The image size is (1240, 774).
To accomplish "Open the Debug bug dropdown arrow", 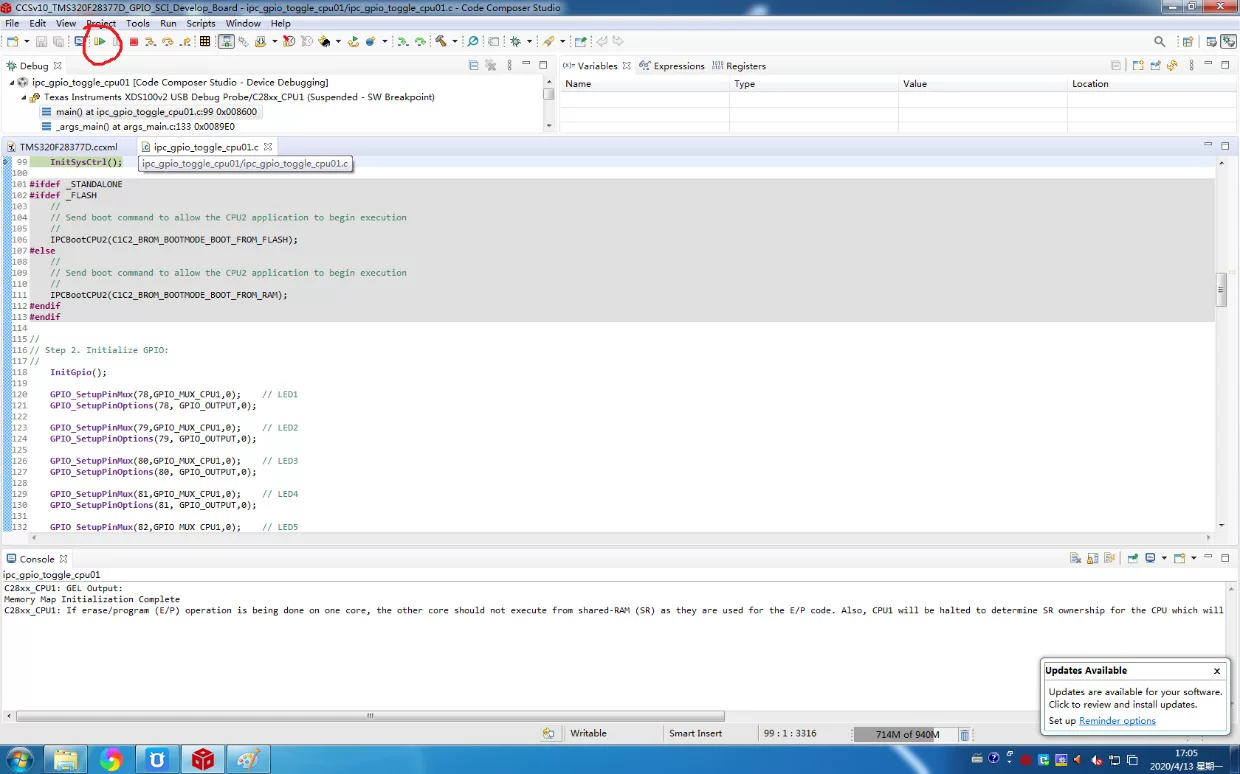I will [531, 41].
